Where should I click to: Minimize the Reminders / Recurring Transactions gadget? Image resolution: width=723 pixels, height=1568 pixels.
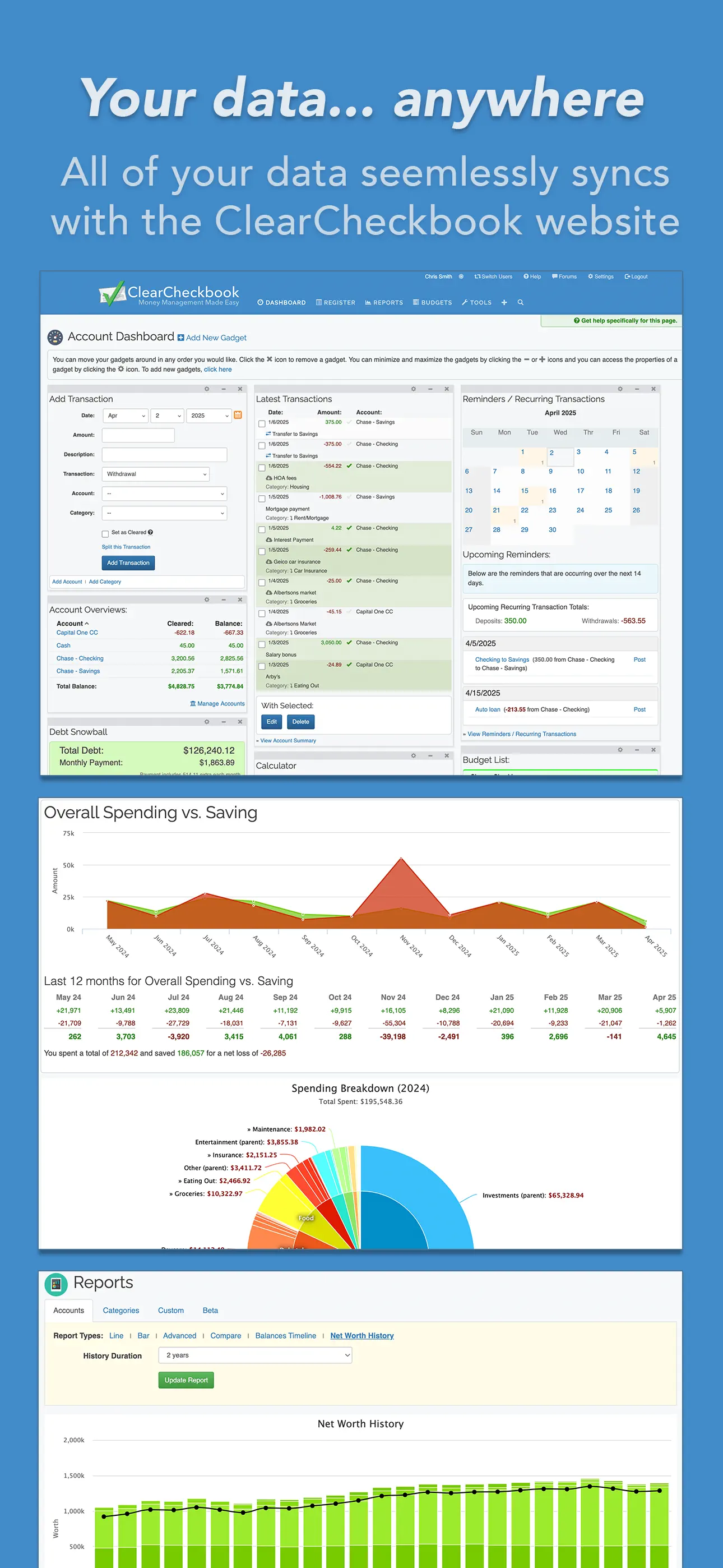637,389
